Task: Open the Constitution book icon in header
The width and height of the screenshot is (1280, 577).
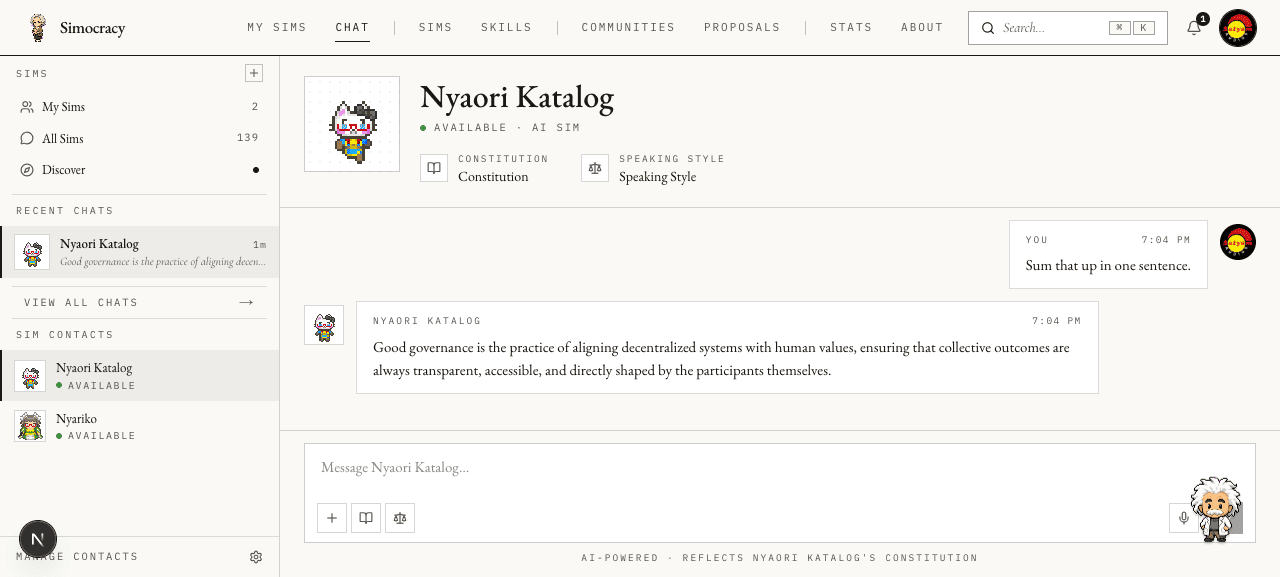Action: point(434,168)
